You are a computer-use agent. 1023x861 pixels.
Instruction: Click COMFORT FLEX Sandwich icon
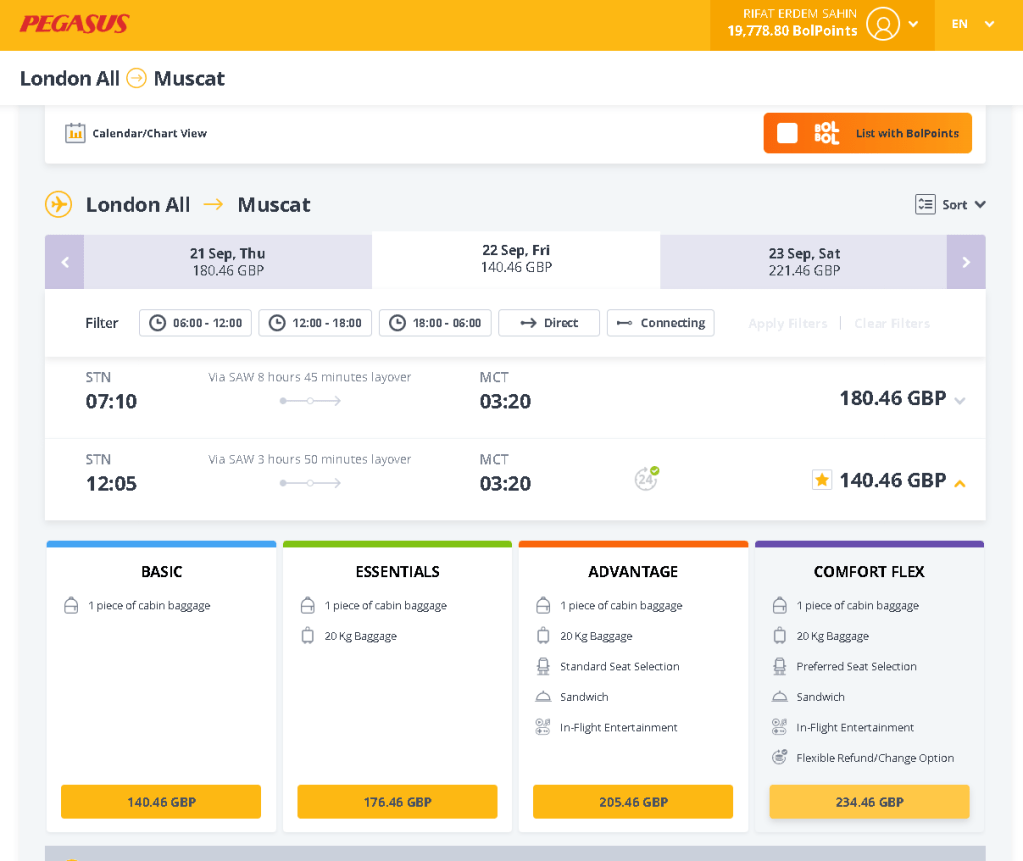coord(780,697)
